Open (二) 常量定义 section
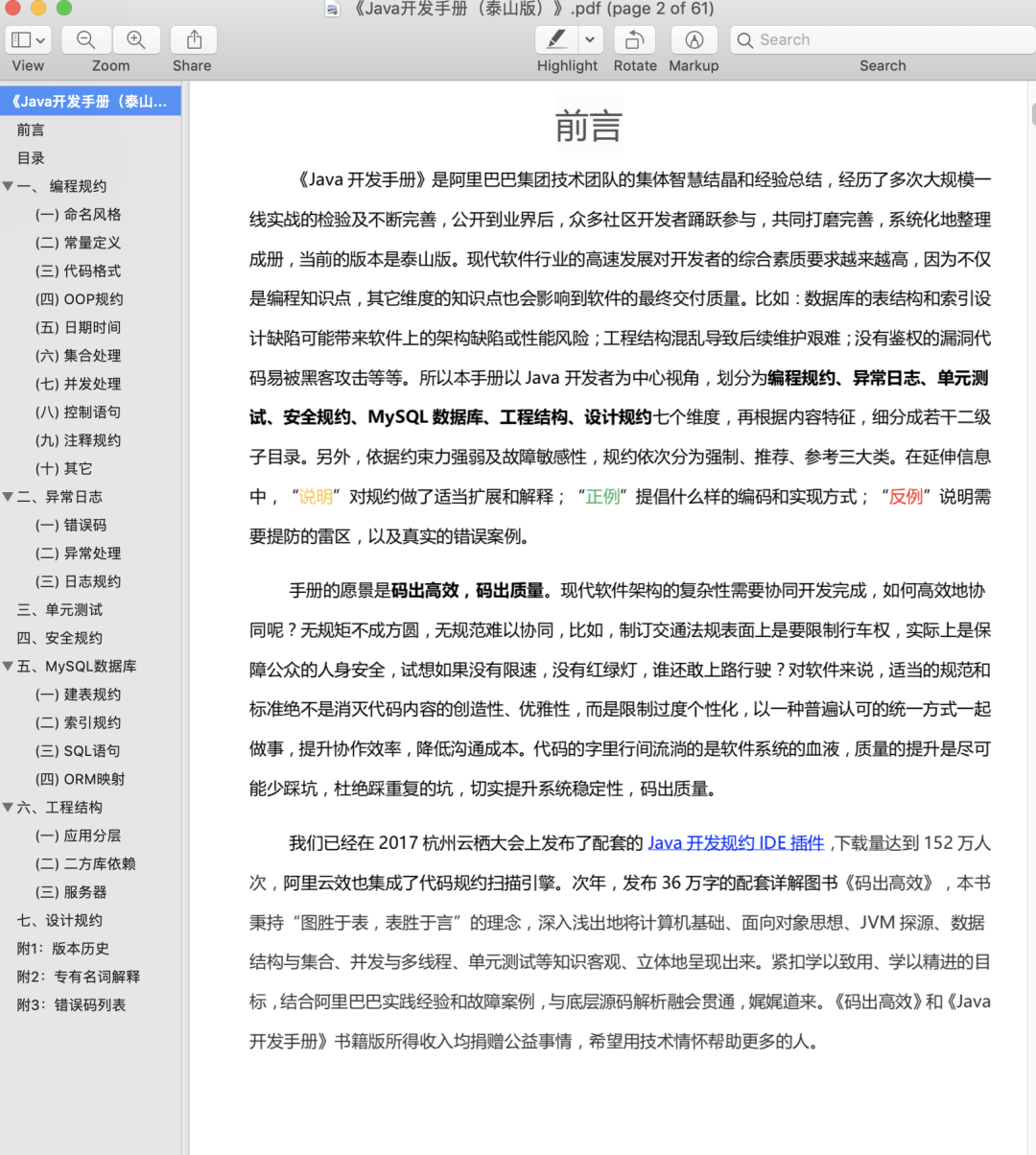 78,243
